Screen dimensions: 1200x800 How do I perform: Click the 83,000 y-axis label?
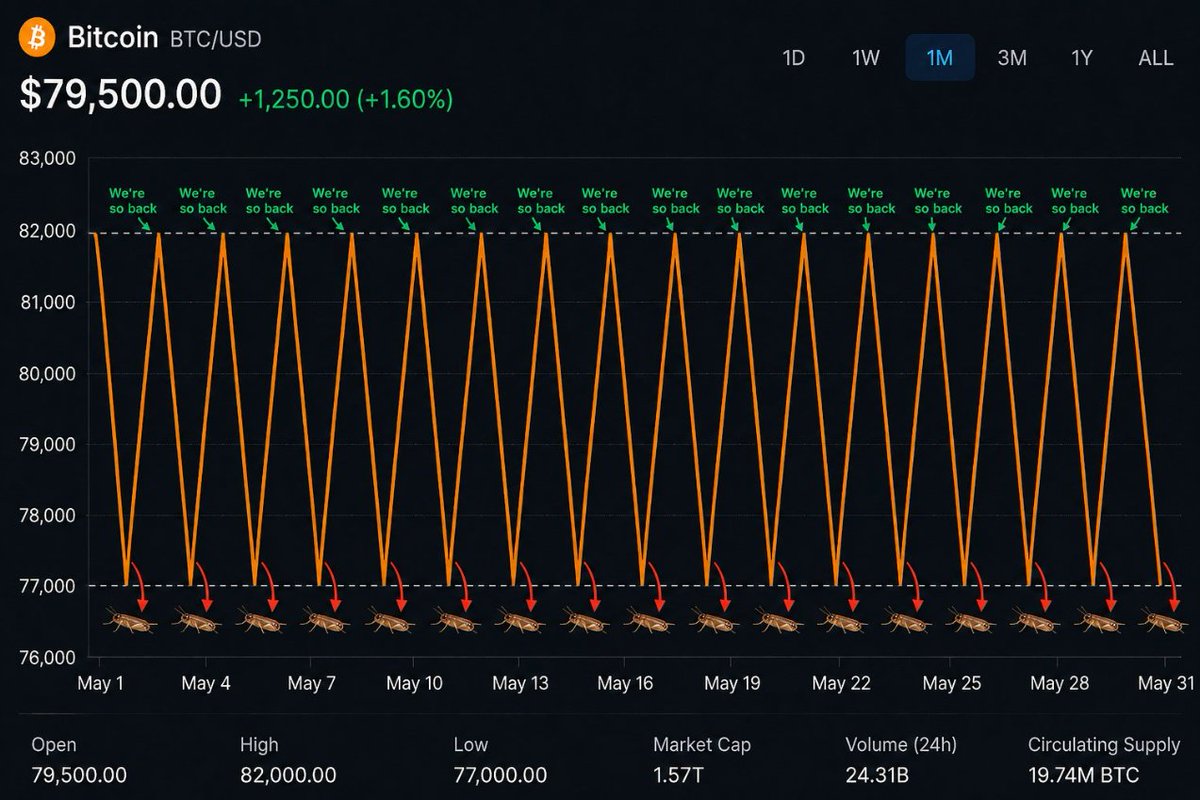49,158
